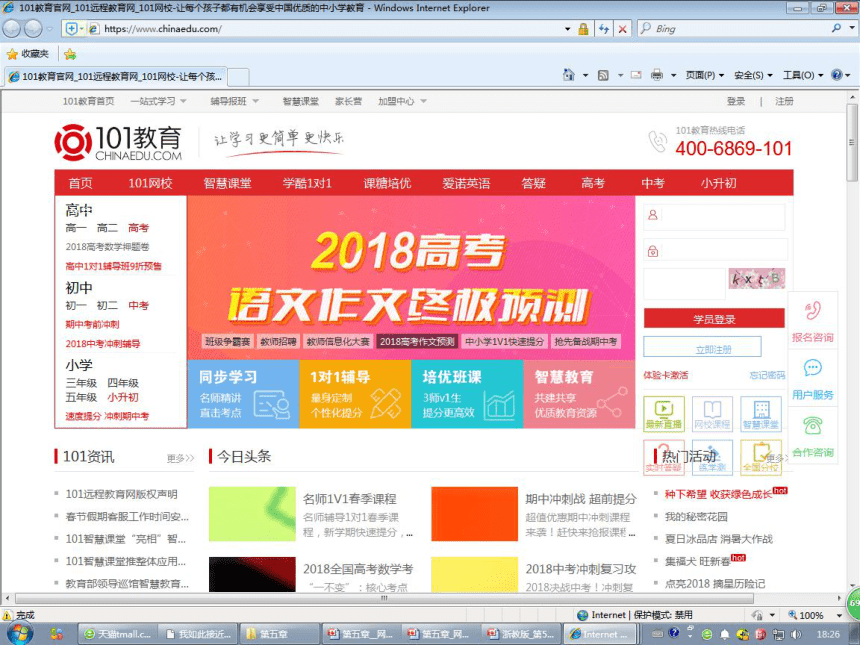
Task: Select 小升初 in the red navigation bar
Action: (718, 183)
